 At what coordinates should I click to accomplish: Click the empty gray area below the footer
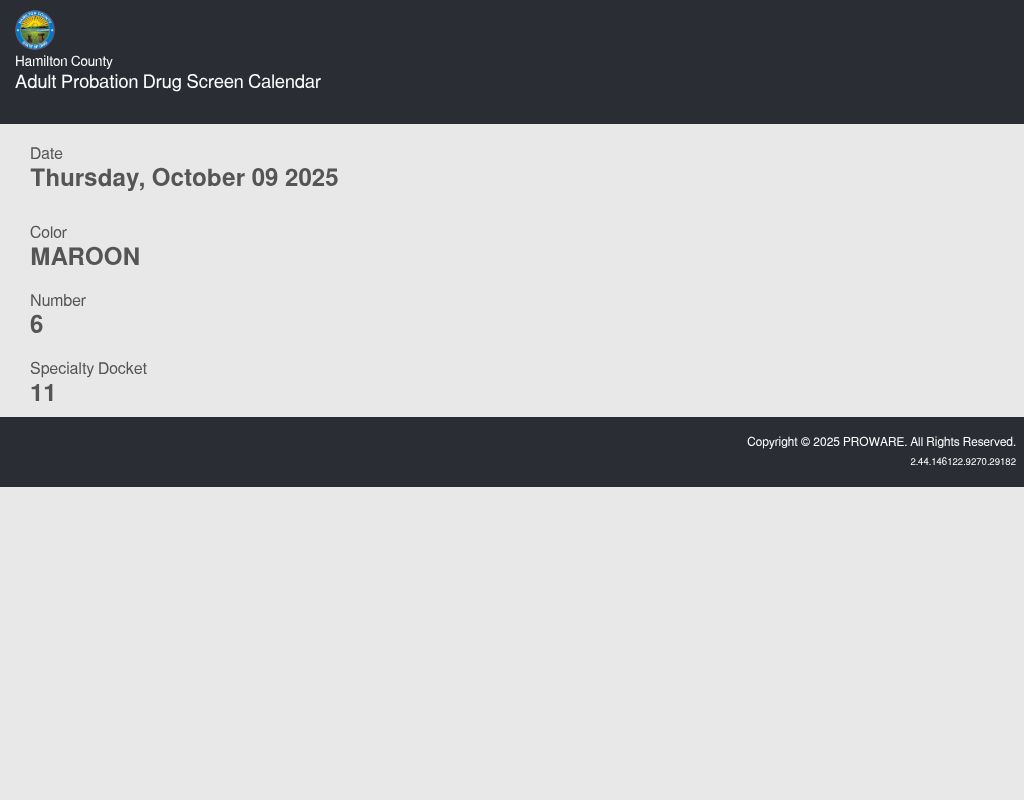pos(512,640)
